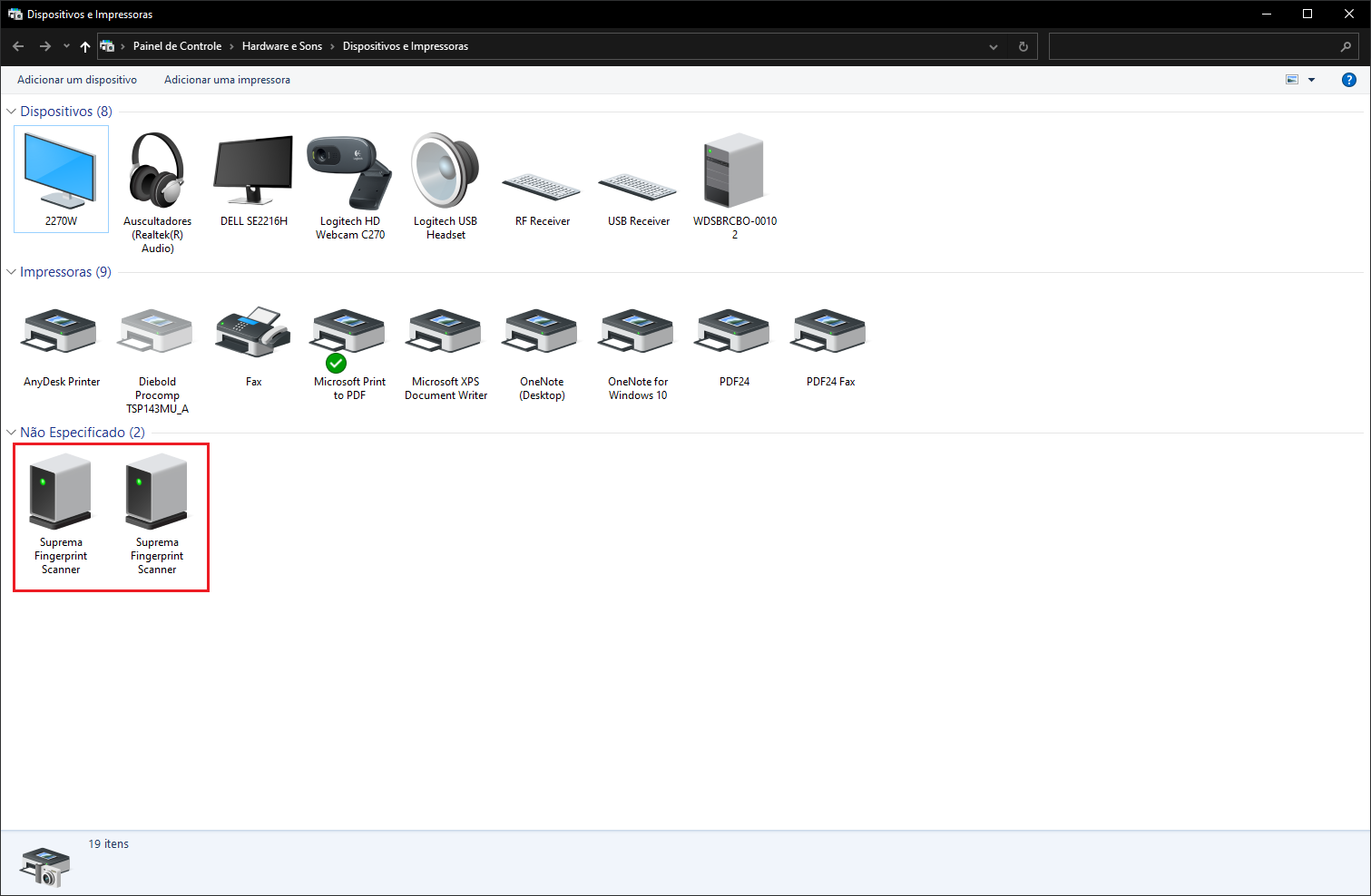1371x896 pixels.
Task: Open the view options dropdown arrow
Action: click(1311, 80)
